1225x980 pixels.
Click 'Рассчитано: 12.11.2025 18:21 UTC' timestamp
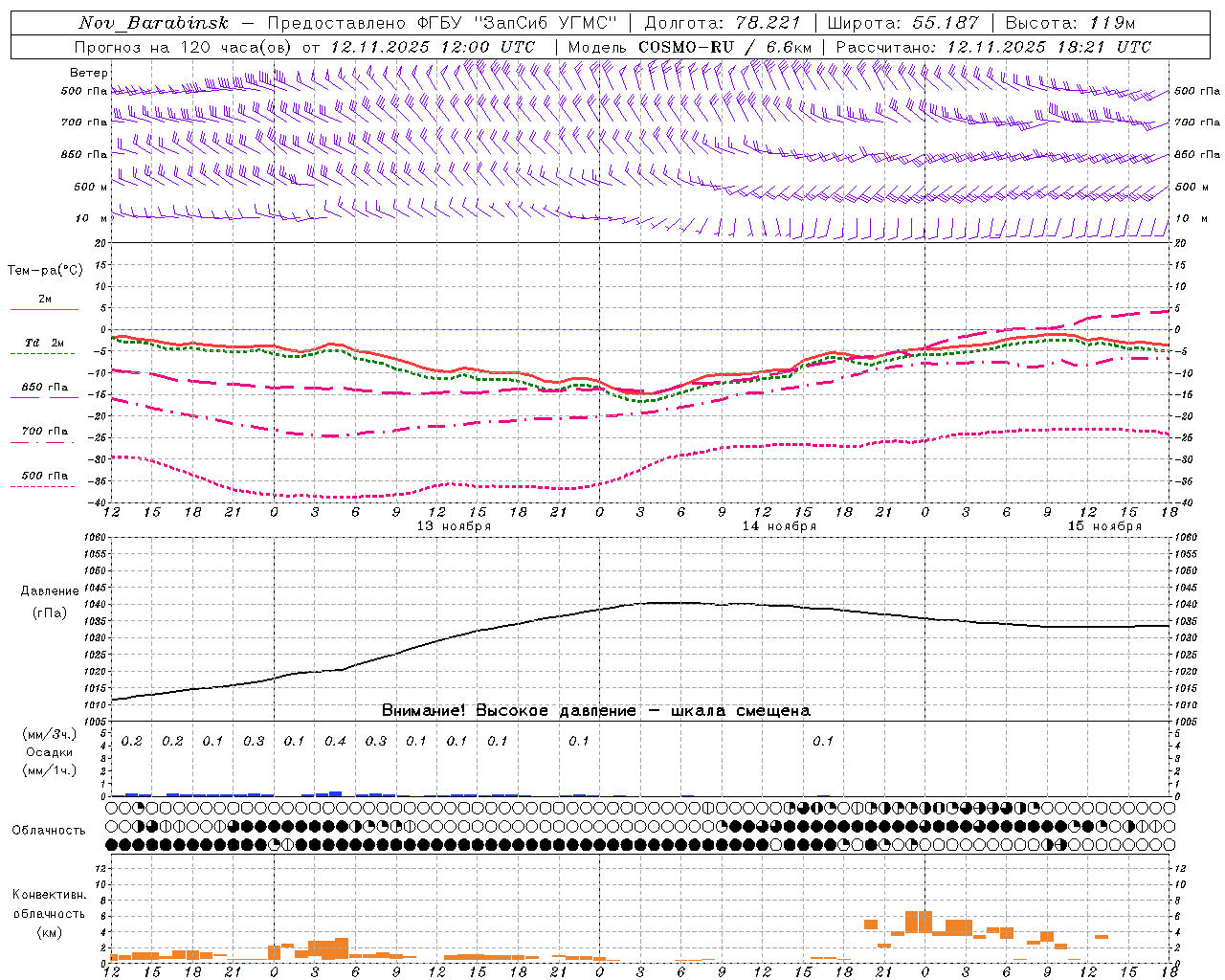993,47
